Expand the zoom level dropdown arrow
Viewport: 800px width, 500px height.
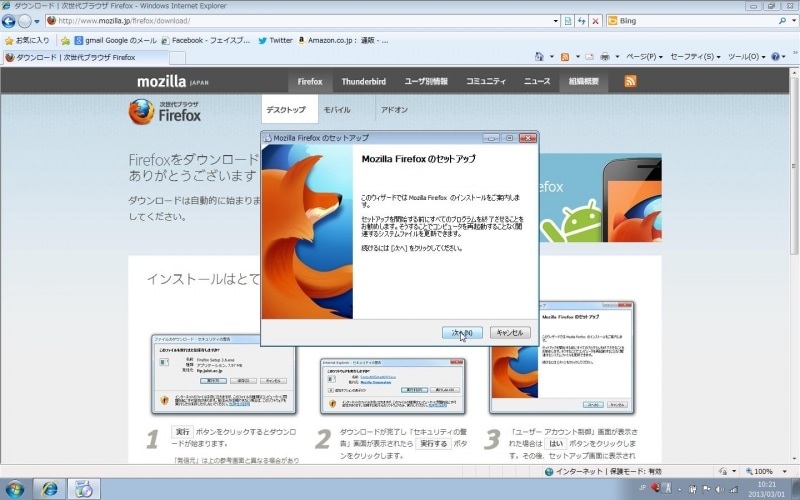(785, 471)
